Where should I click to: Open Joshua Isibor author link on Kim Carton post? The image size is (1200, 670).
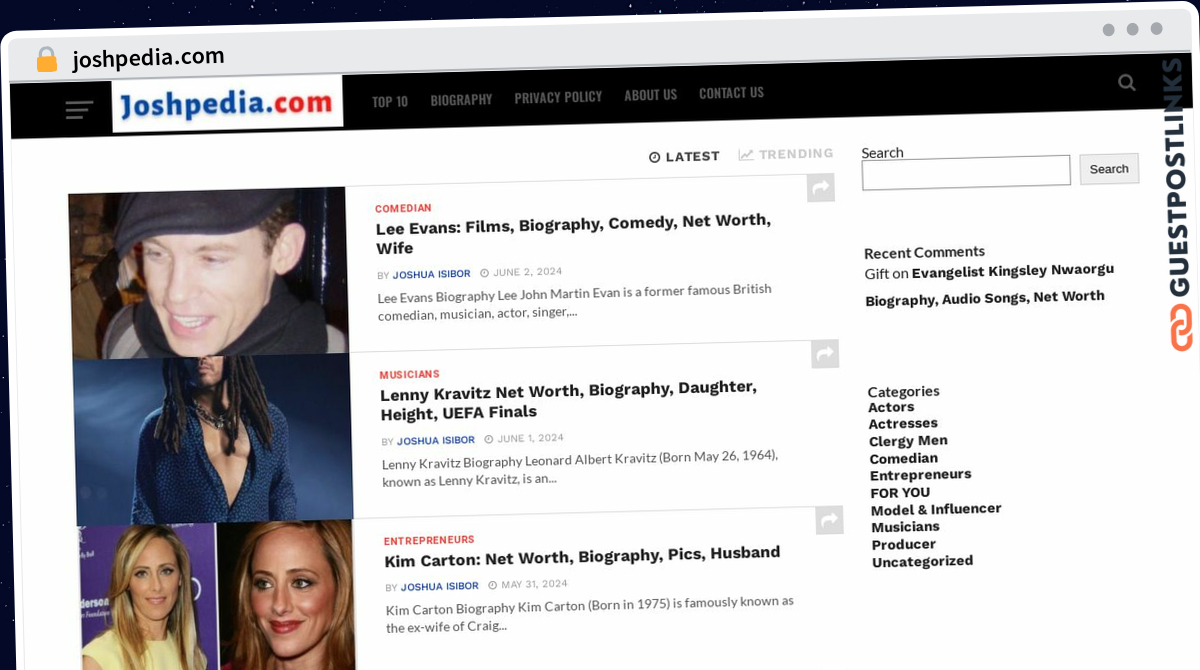(x=439, y=586)
